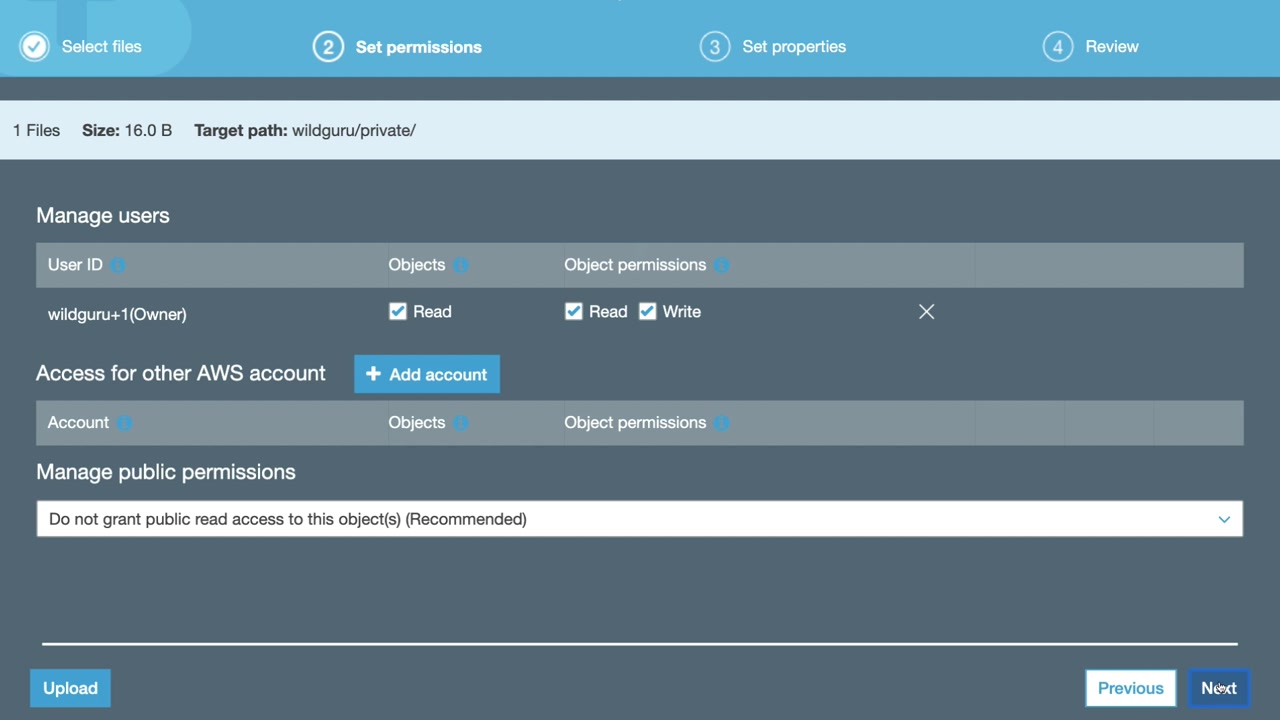This screenshot has width=1280, height=720.
Task: Jump to the Set properties step
Action: [773, 47]
